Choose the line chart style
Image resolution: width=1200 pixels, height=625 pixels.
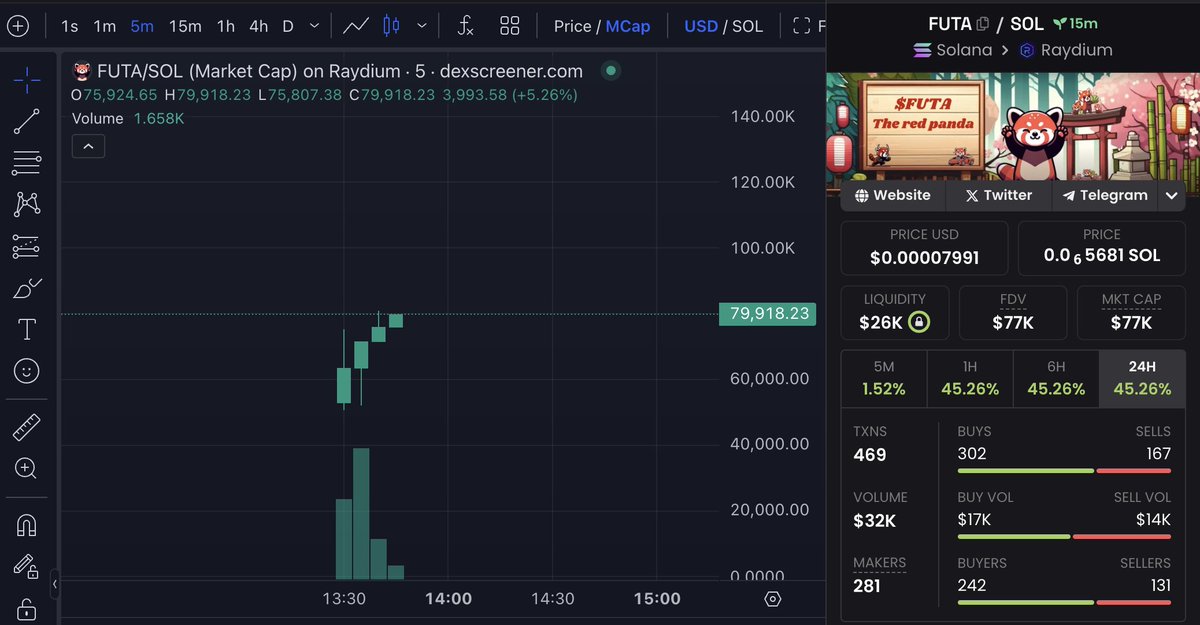pyautogui.click(x=356, y=26)
